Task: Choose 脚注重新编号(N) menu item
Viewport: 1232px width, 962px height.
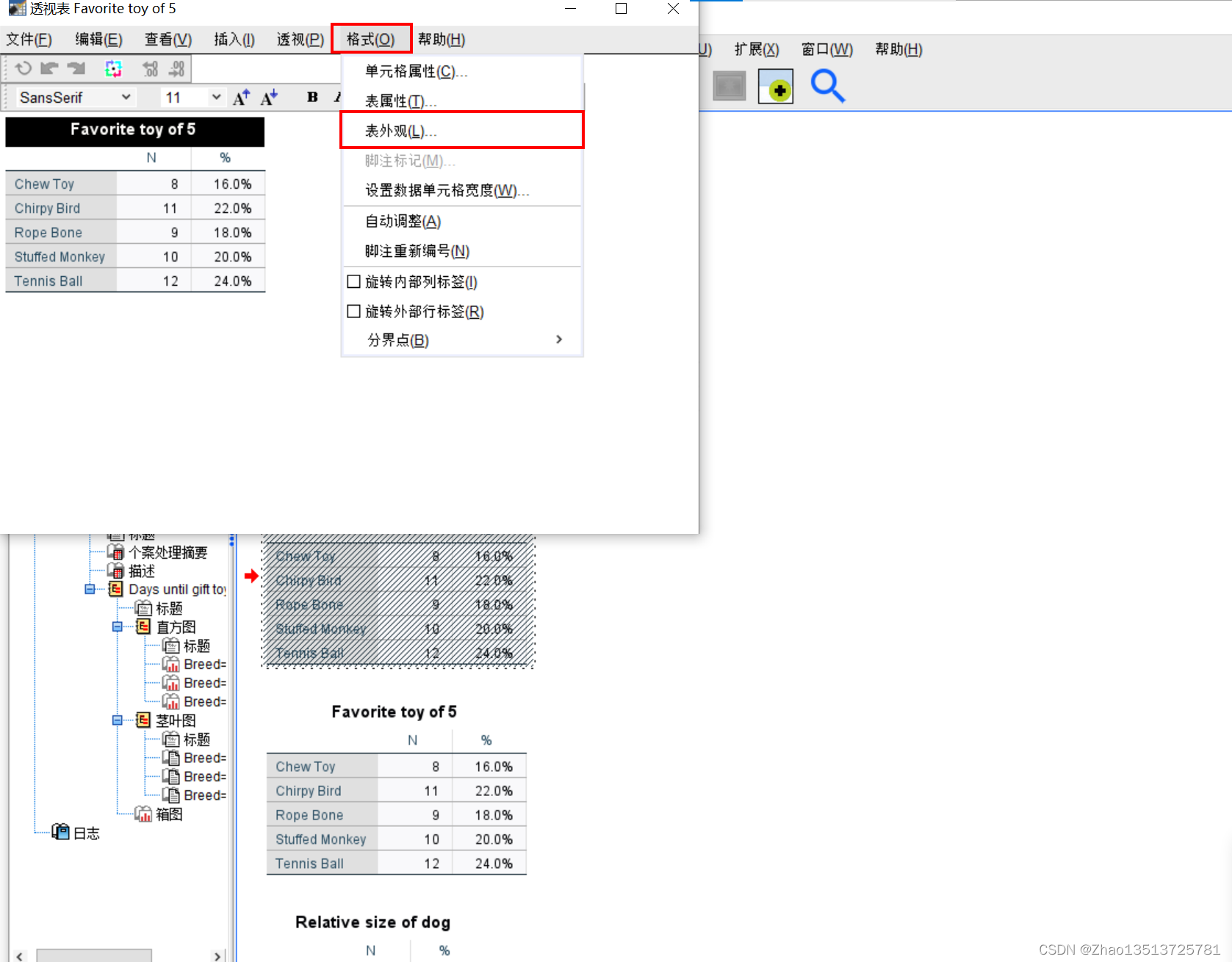Action: (x=463, y=251)
